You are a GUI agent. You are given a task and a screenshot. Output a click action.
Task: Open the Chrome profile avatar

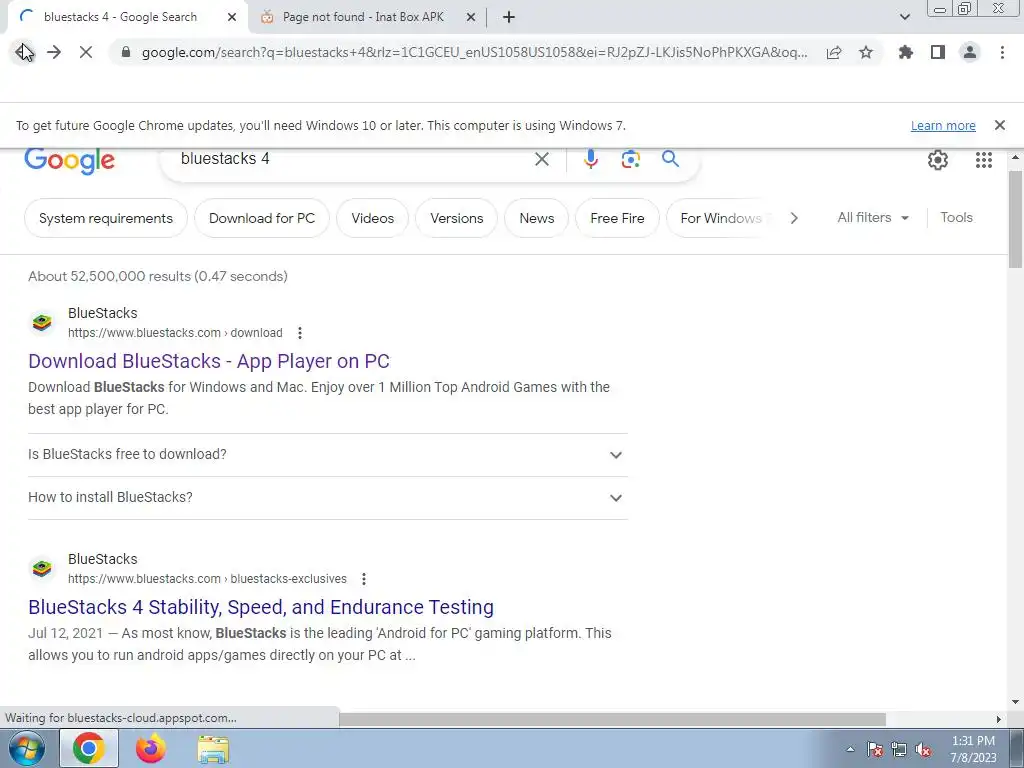click(970, 52)
